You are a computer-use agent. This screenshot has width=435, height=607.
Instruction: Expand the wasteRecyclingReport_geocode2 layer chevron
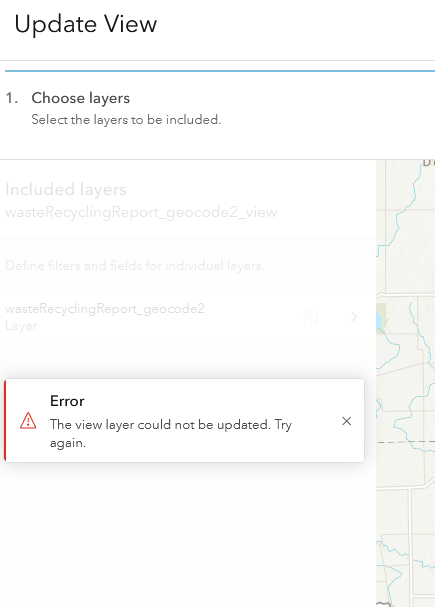pos(354,317)
